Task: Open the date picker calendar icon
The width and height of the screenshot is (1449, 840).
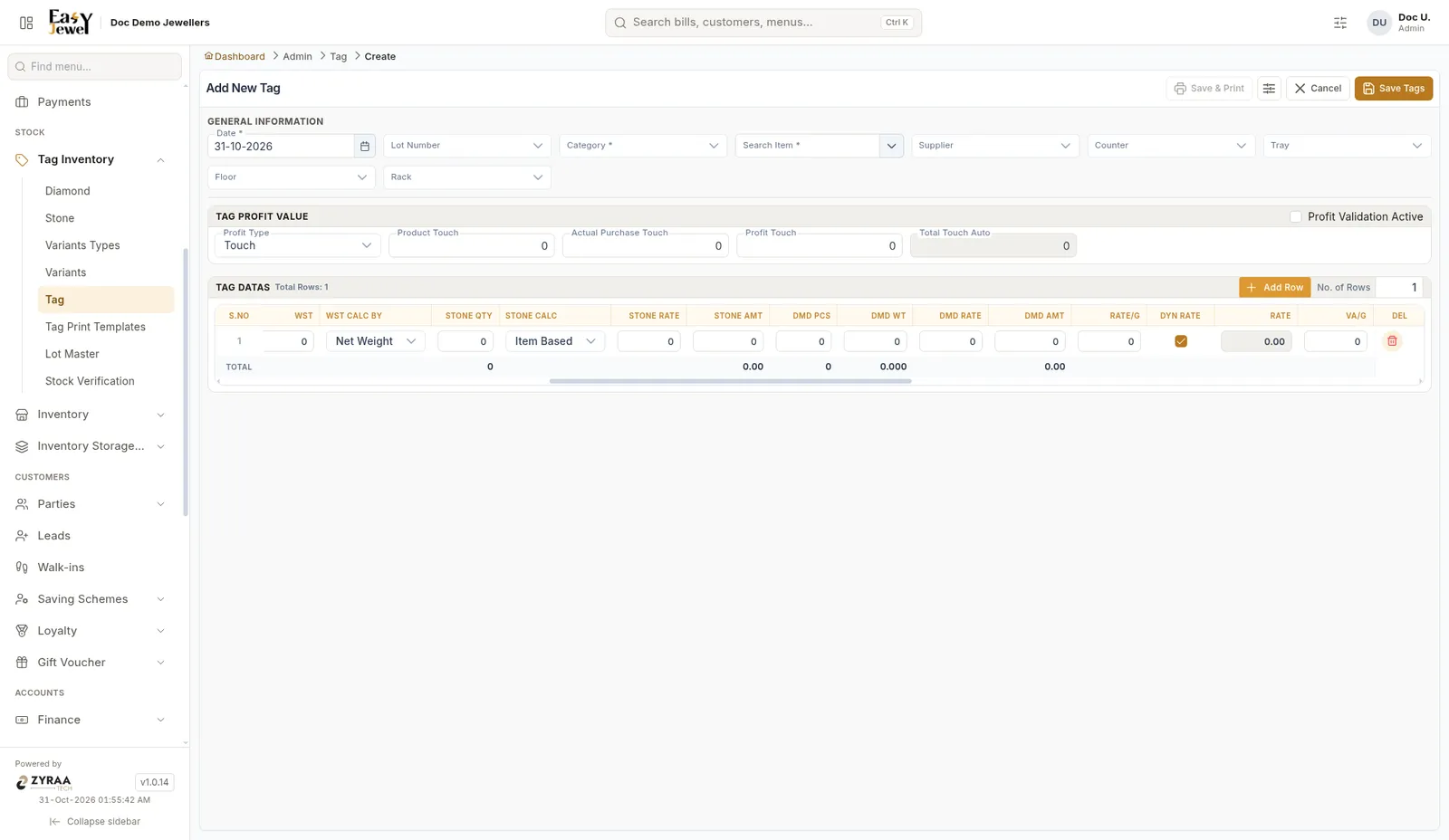Action: pos(365,146)
